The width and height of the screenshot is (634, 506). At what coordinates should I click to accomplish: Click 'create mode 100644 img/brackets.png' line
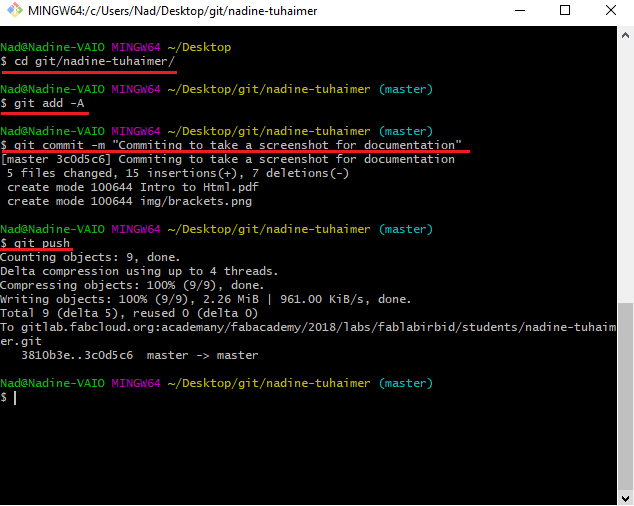[x=129, y=201]
